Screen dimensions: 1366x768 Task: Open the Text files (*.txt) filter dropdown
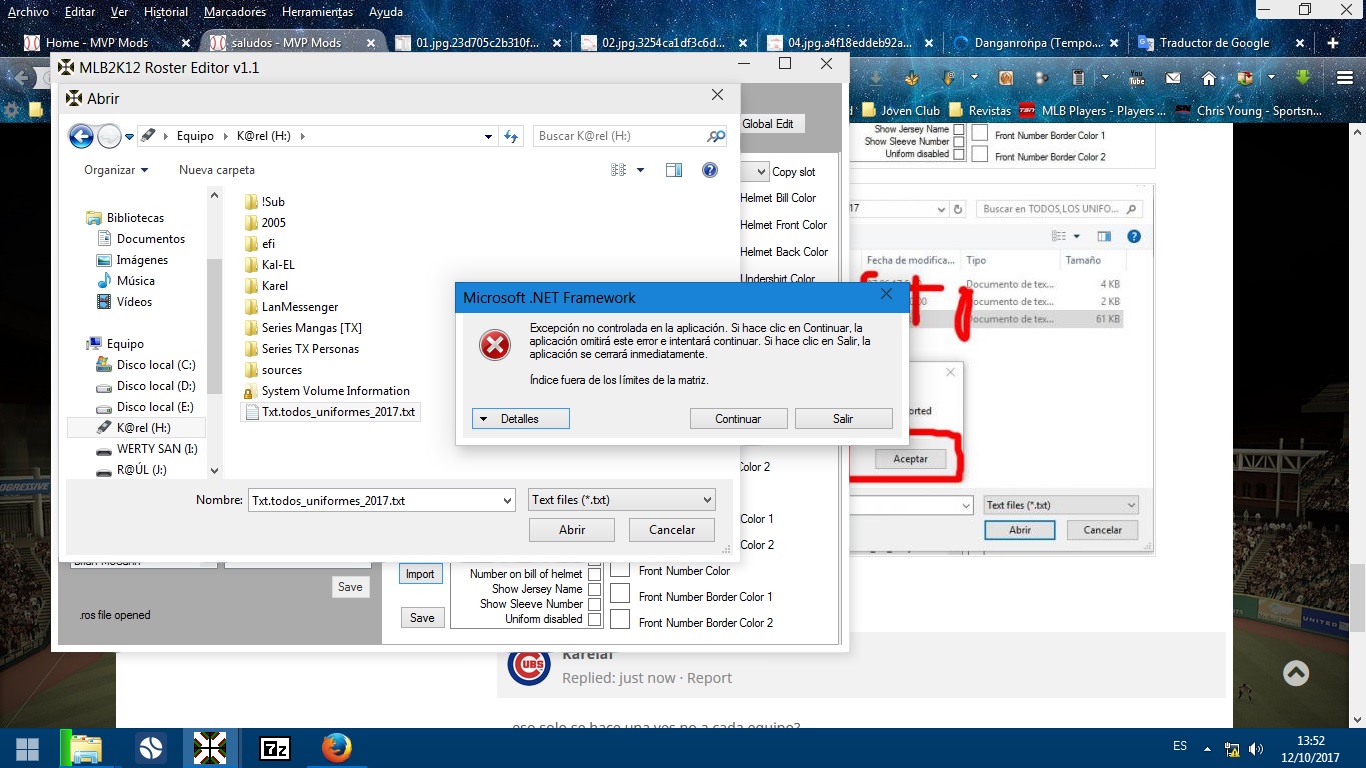pos(622,500)
